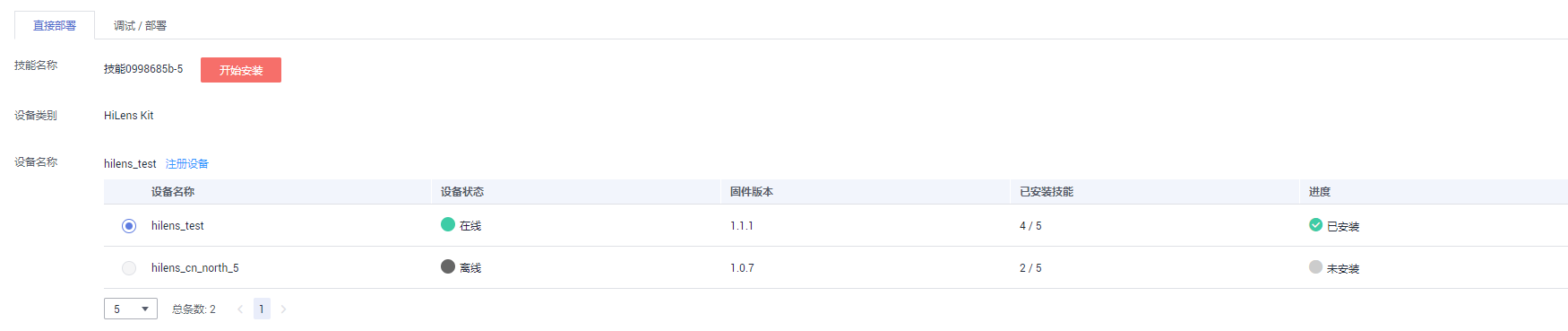
Task: Open the 注册设备 link
Action: click(x=187, y=163)
